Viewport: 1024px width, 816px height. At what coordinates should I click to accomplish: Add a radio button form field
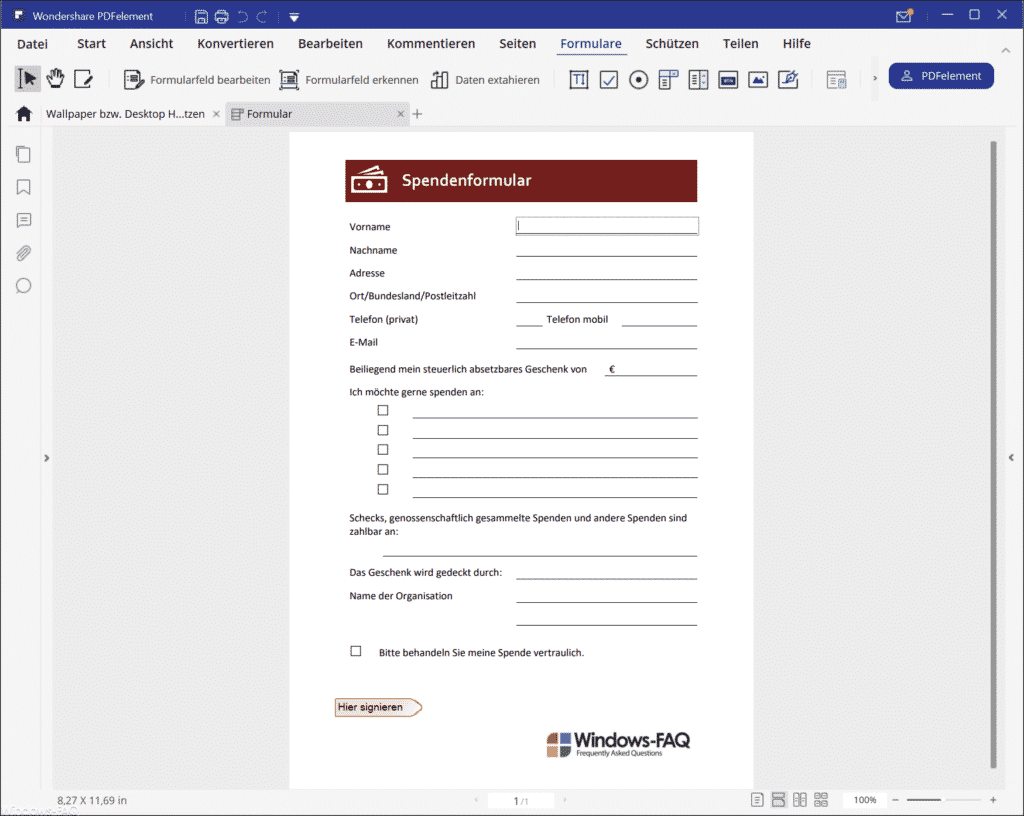coord(639,80)
